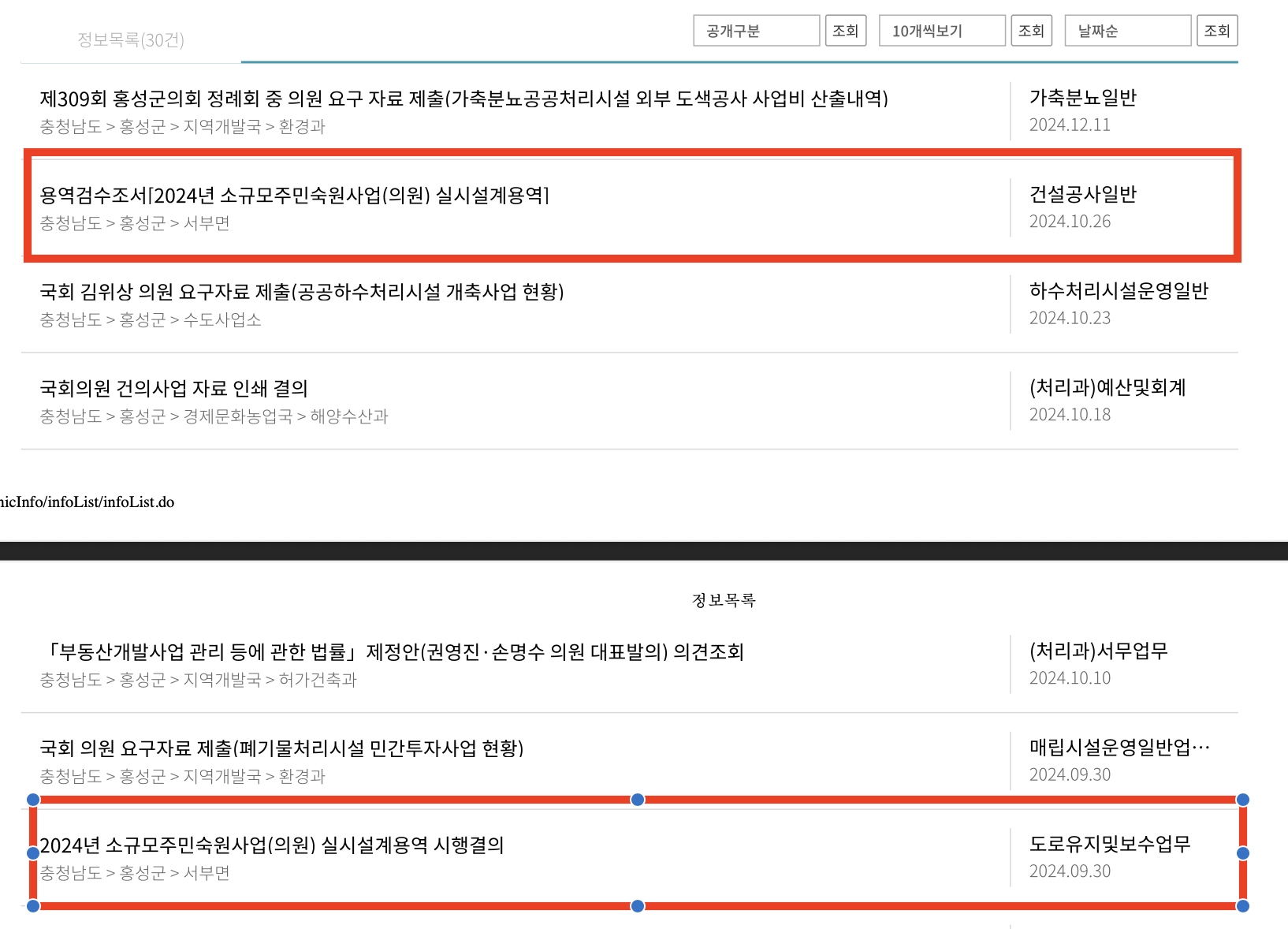Viewport: 1288px width, 929px height.
Task: Click the 하수처리시설운영일반 category label
Action: pos(1119,291)
